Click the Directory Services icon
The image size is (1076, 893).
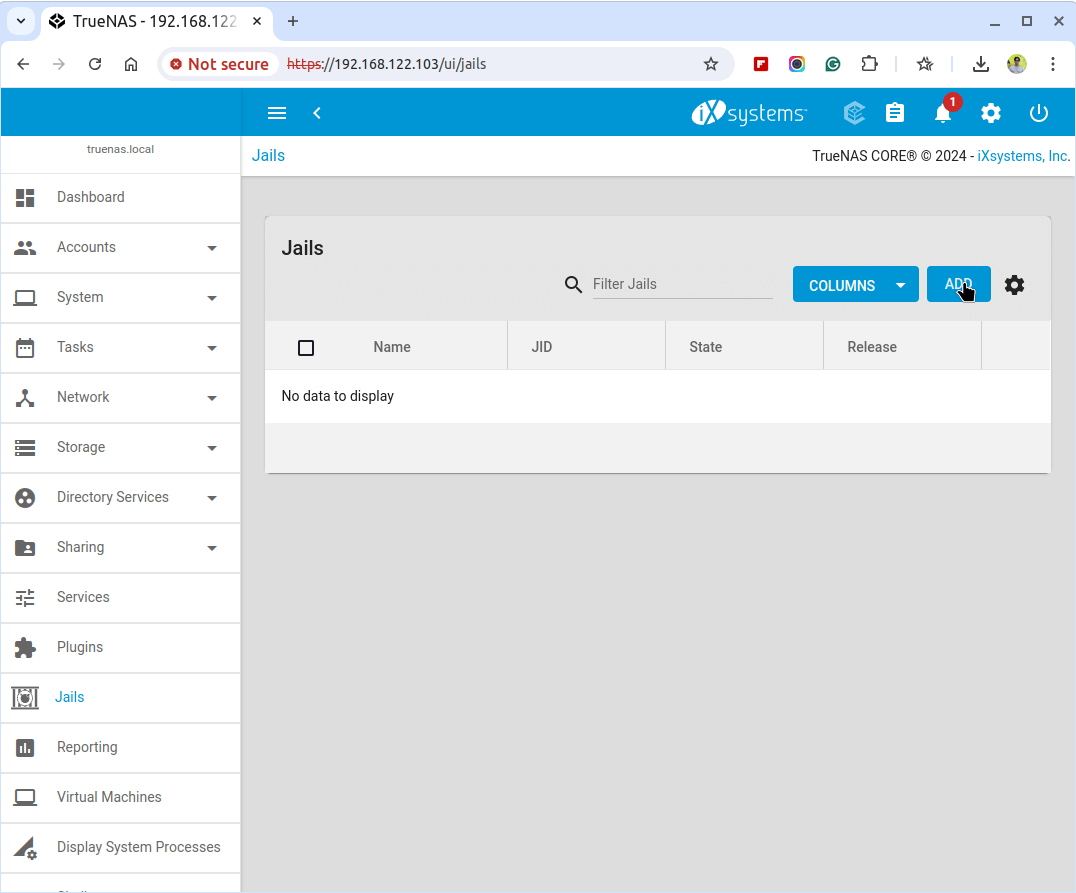pyautogui.click(x=25, y=498)
